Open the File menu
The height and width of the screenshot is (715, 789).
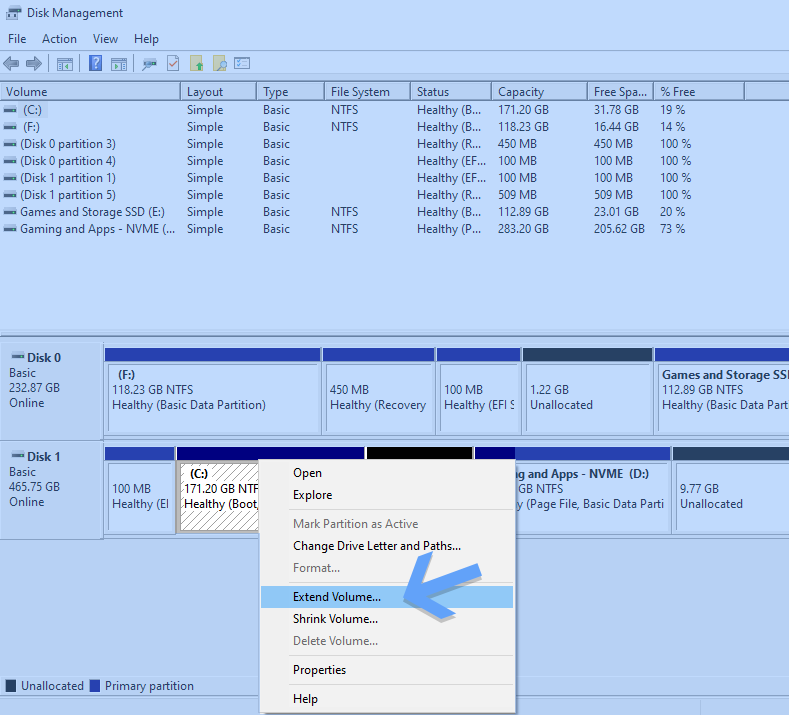pos(17,39)
